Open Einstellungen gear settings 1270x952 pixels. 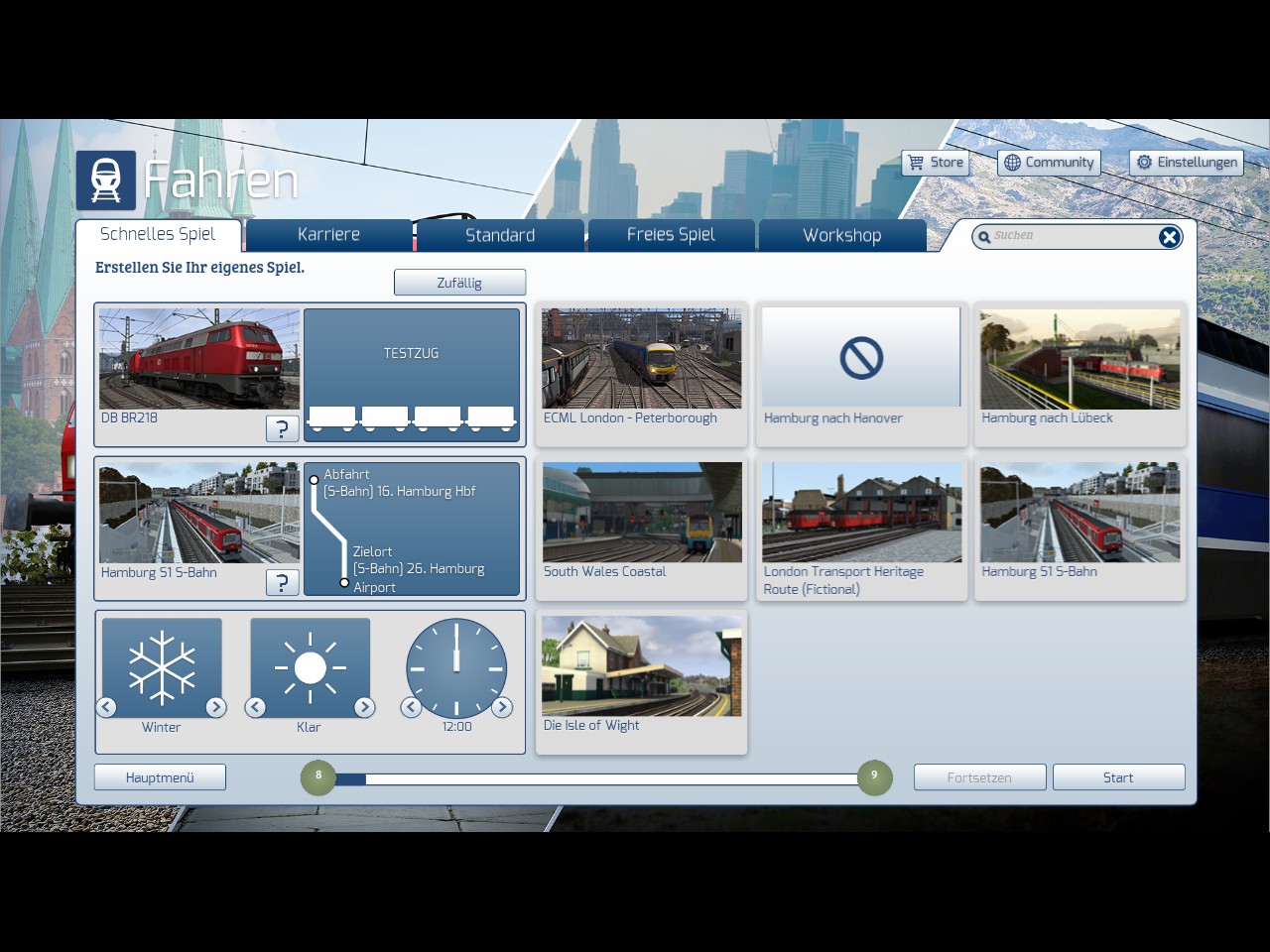[x=1186, y=163]
